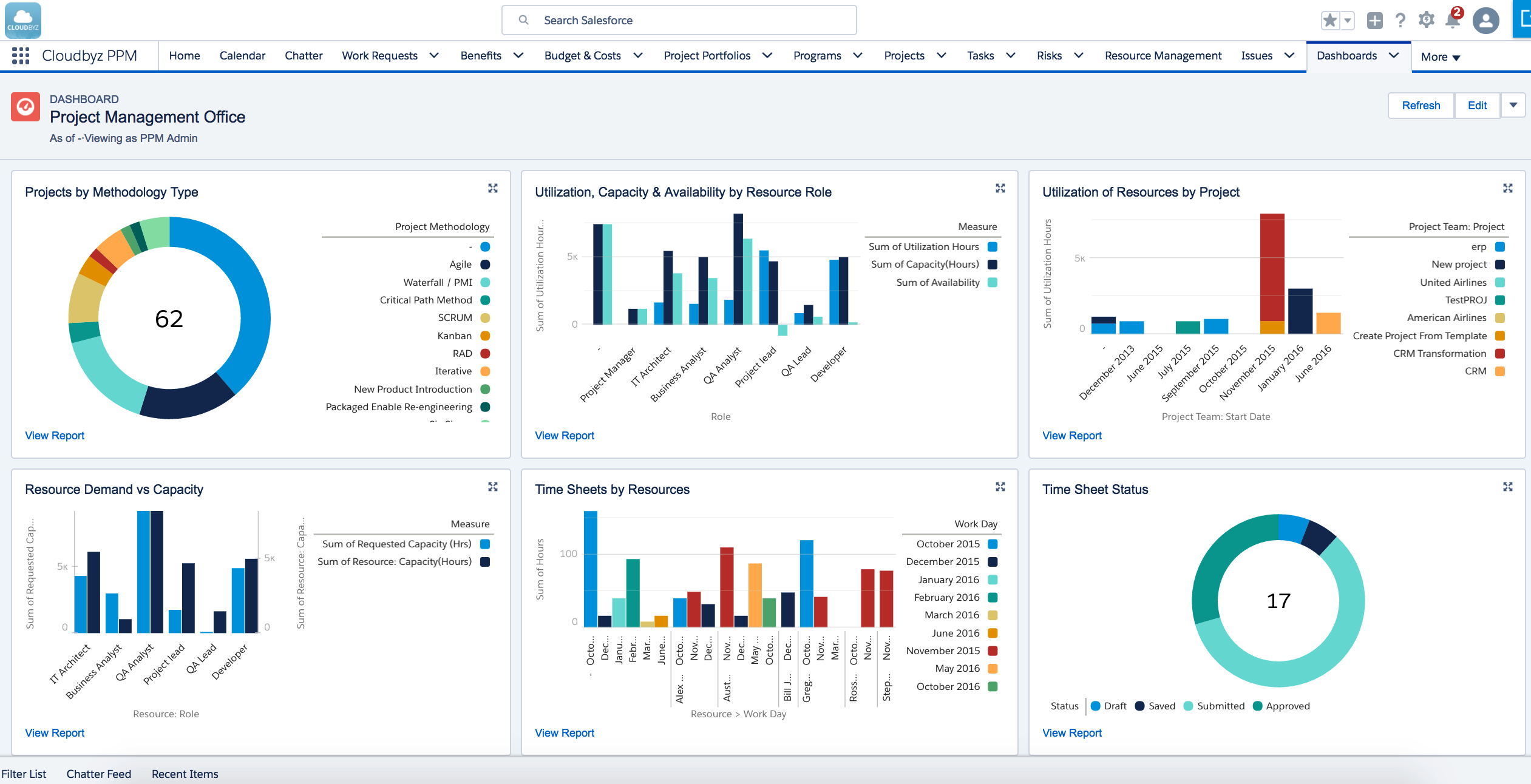The width and height of the screenshot is (1531, 784).
Task: Open the Budget & Costs dropdown chevron
Action: click(x=638, y=55)
